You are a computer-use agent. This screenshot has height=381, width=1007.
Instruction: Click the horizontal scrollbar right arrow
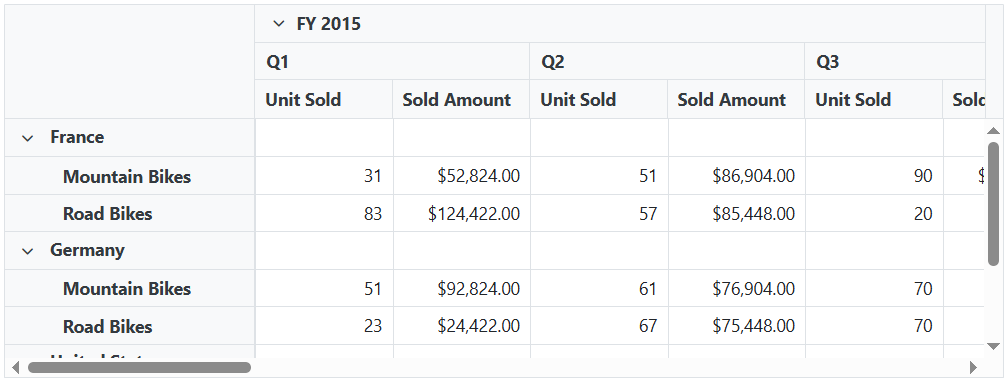974,368
